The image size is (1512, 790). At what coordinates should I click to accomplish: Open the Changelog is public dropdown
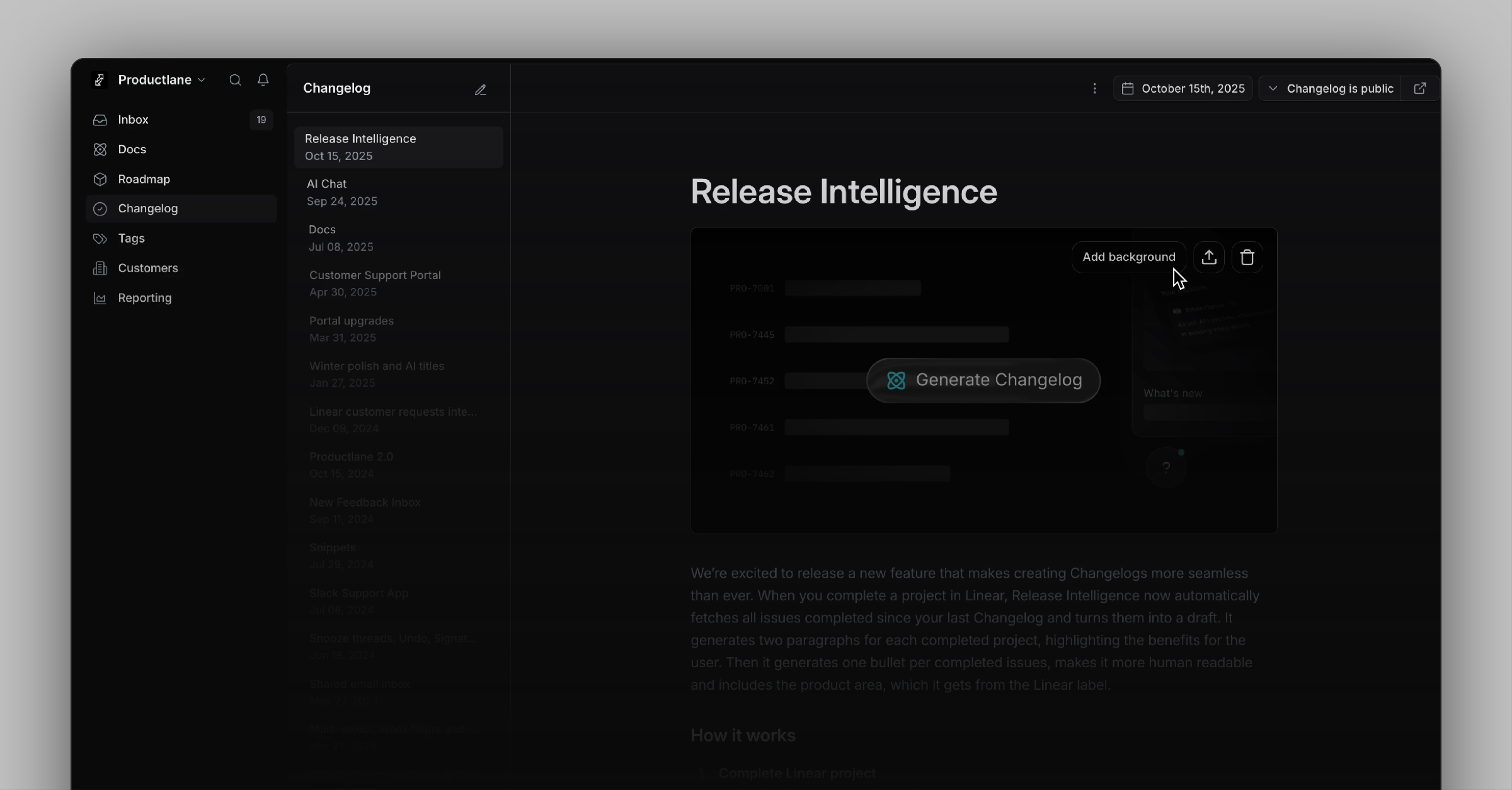pos(1331,89)
